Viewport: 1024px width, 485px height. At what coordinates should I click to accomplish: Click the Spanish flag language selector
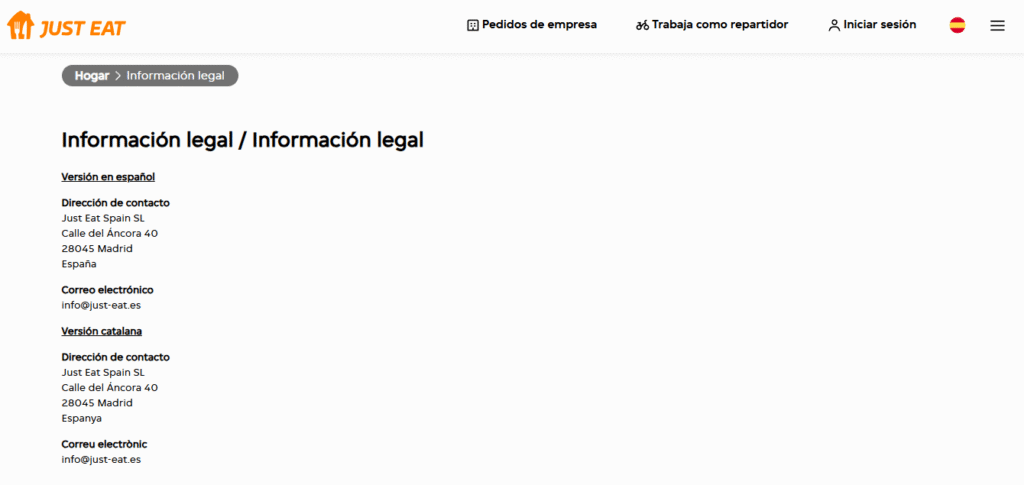click(957, 25)
